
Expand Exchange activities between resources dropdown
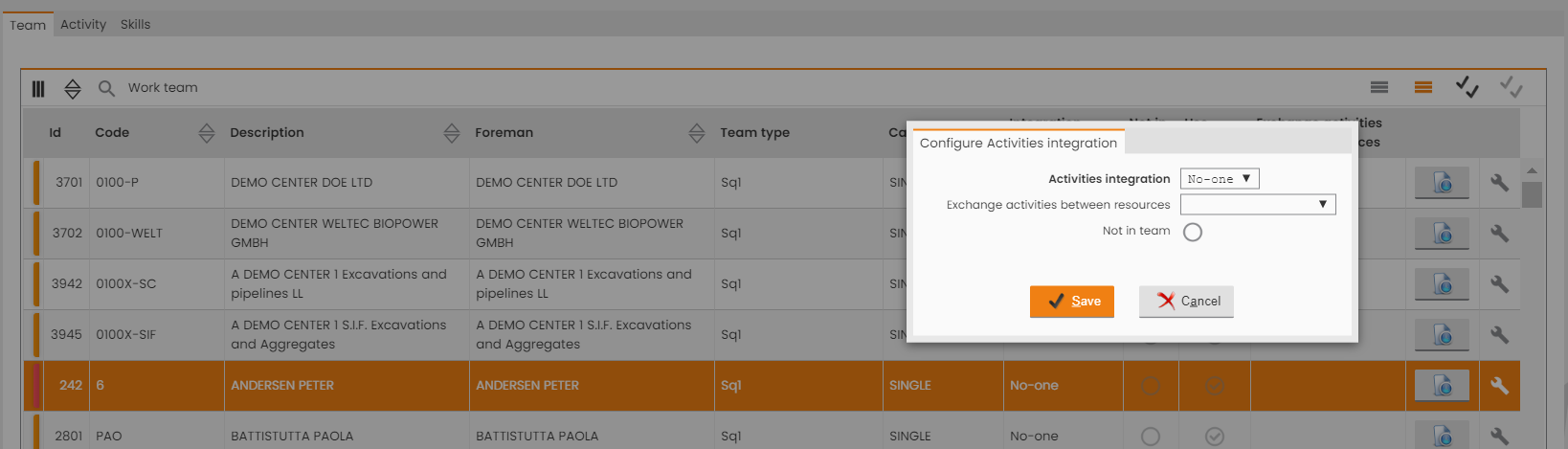(1258, 204)
